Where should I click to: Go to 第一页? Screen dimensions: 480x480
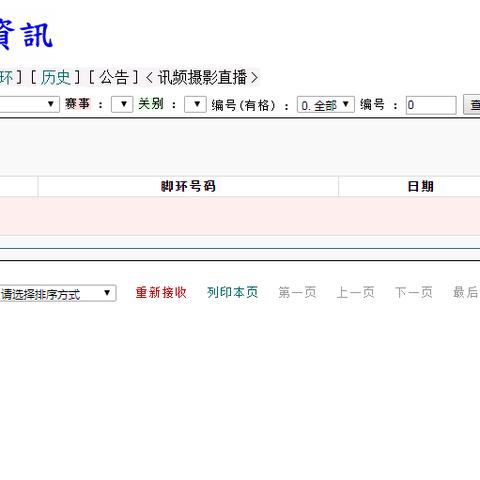[x=297, y=293]
